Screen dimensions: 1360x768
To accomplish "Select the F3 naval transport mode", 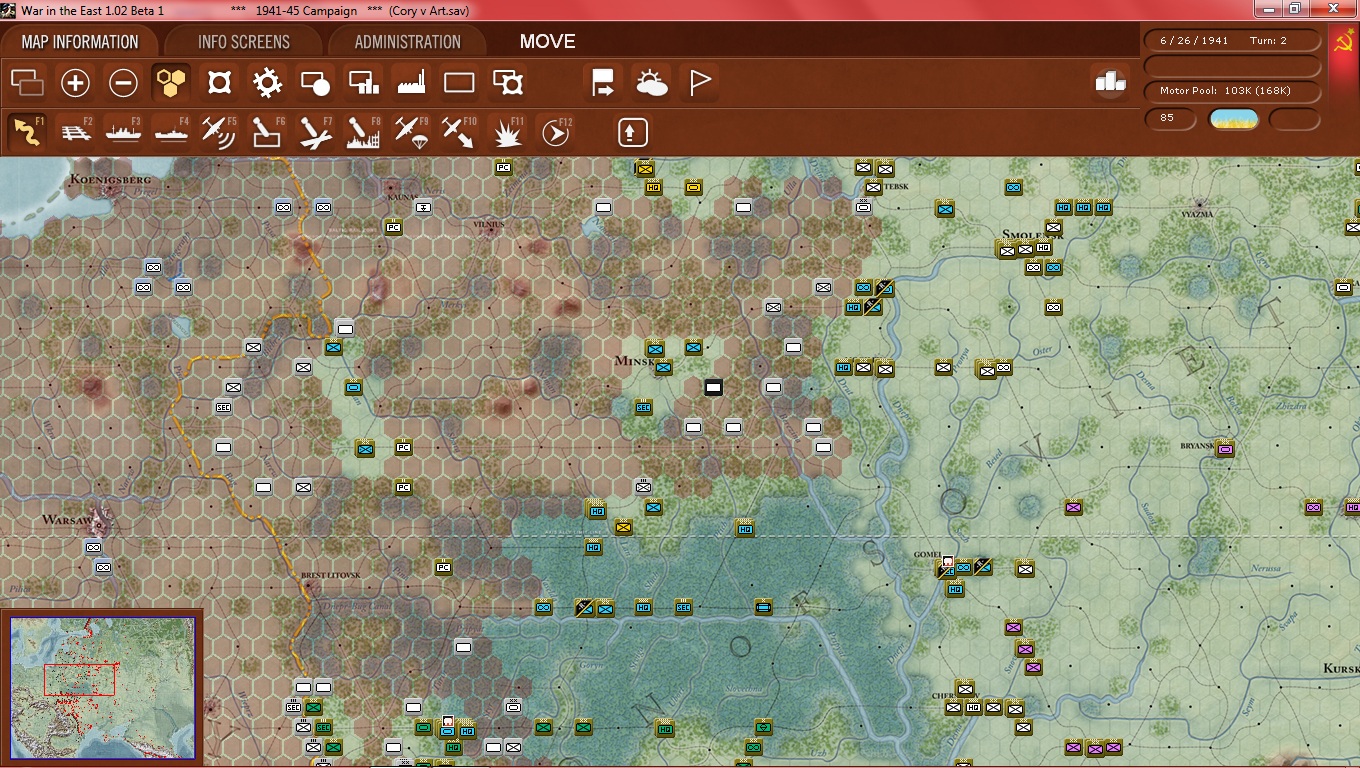I will 123,131.
